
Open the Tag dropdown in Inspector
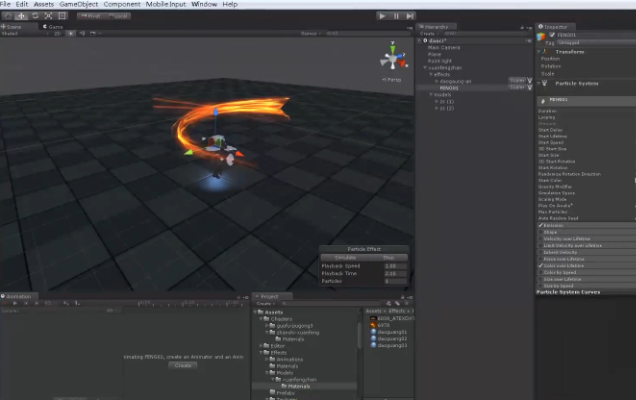pos(596,43)
